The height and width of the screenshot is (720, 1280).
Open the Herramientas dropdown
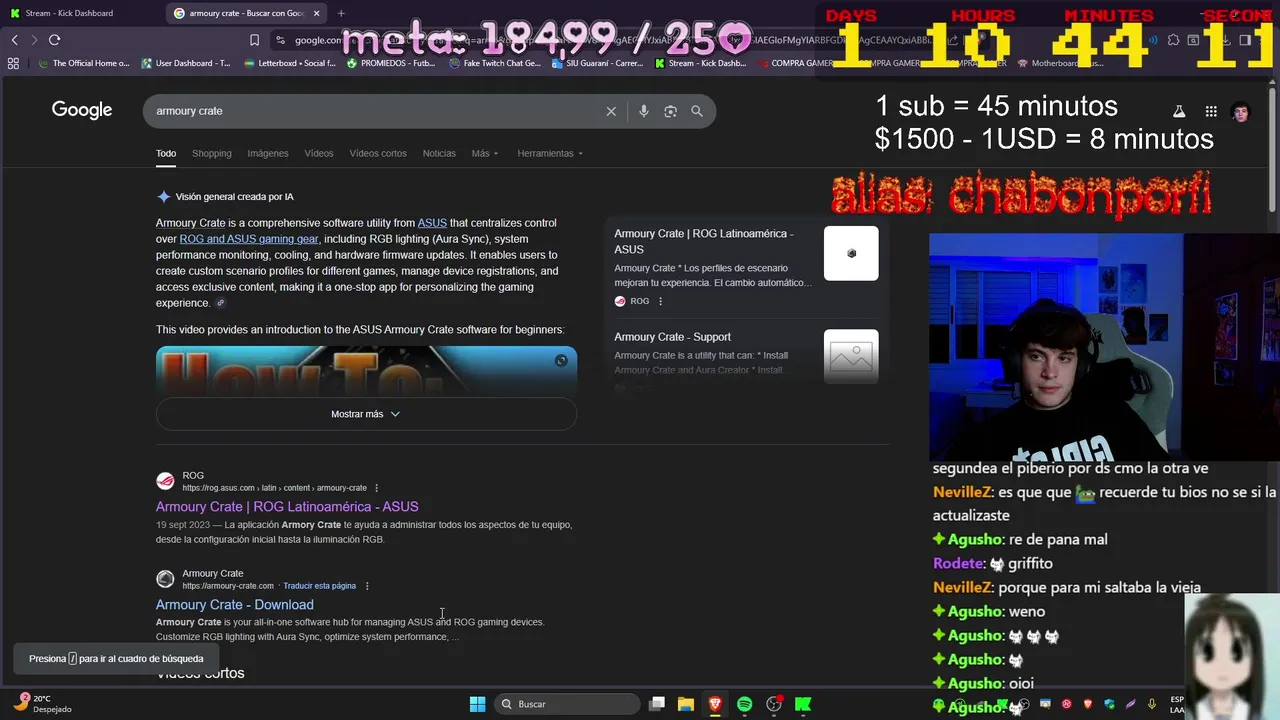(x=550, y=153)
